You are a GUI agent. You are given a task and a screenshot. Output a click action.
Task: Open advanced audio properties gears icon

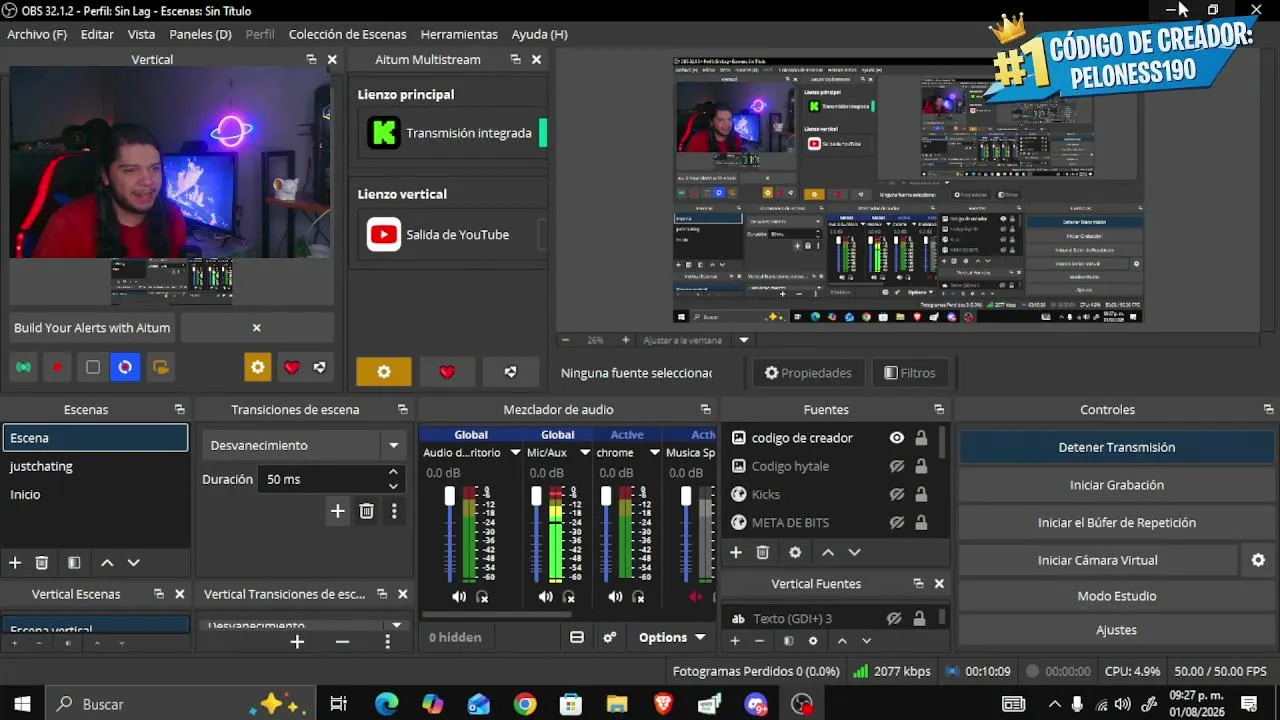click(x=609, y=637)
